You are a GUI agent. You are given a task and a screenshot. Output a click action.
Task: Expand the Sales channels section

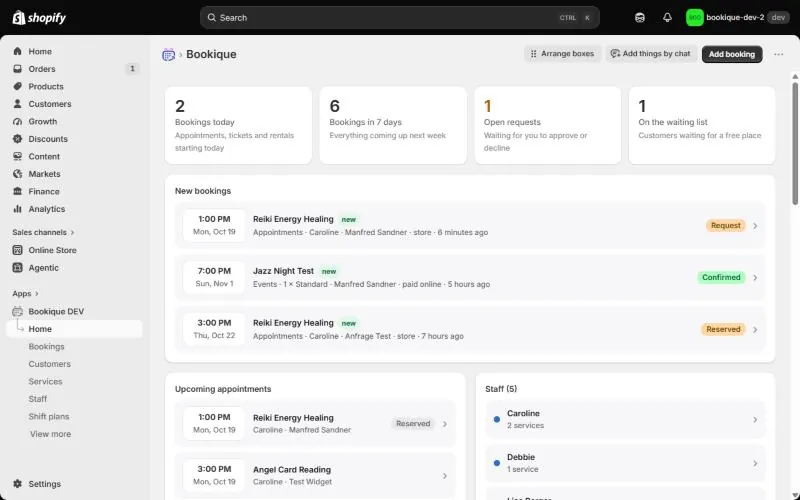tap(43, 232)
